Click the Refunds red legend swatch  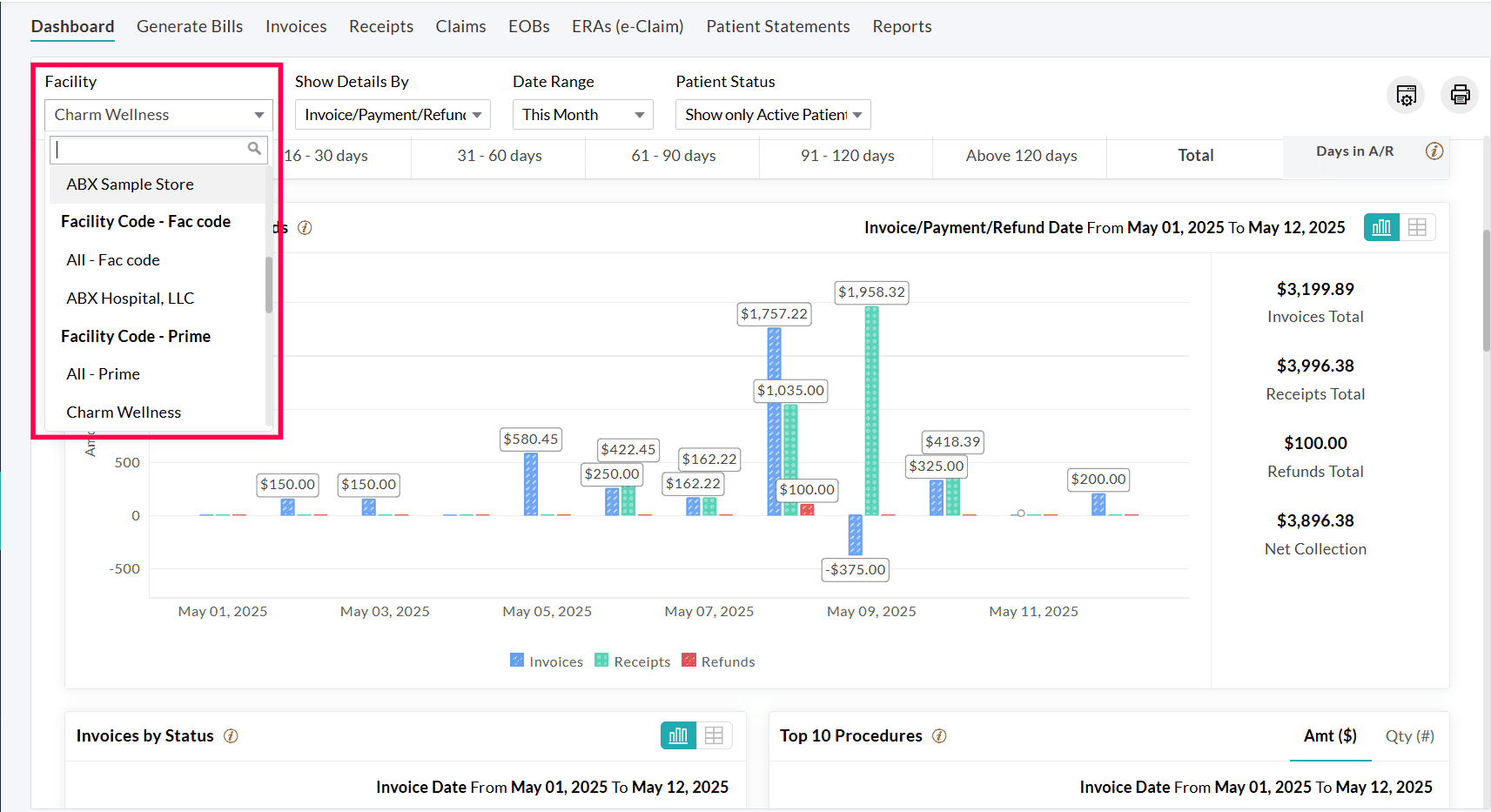coord(689,661)
